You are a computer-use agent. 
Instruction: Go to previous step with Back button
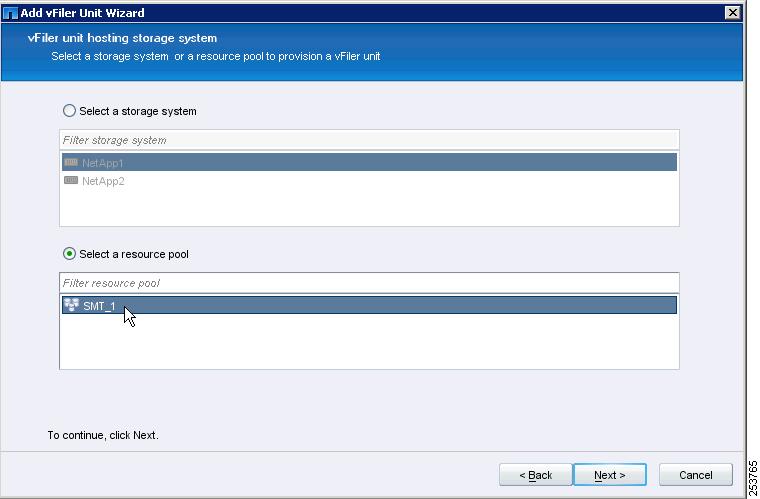point(536,475)
